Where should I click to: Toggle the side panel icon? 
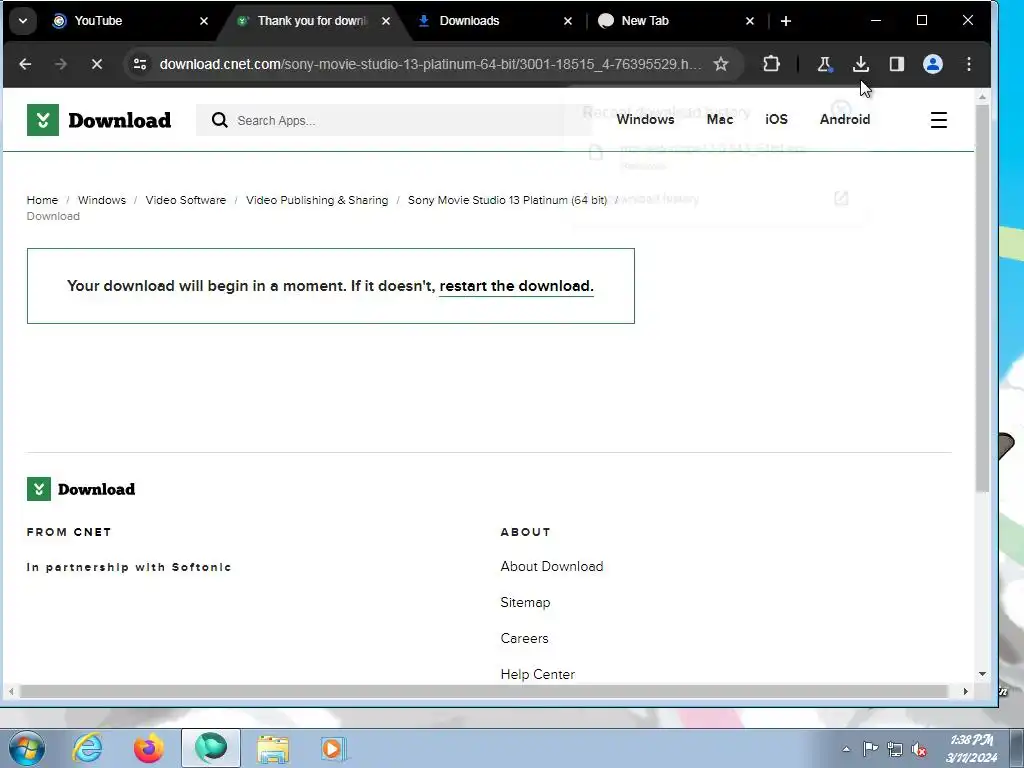(897, 64)
